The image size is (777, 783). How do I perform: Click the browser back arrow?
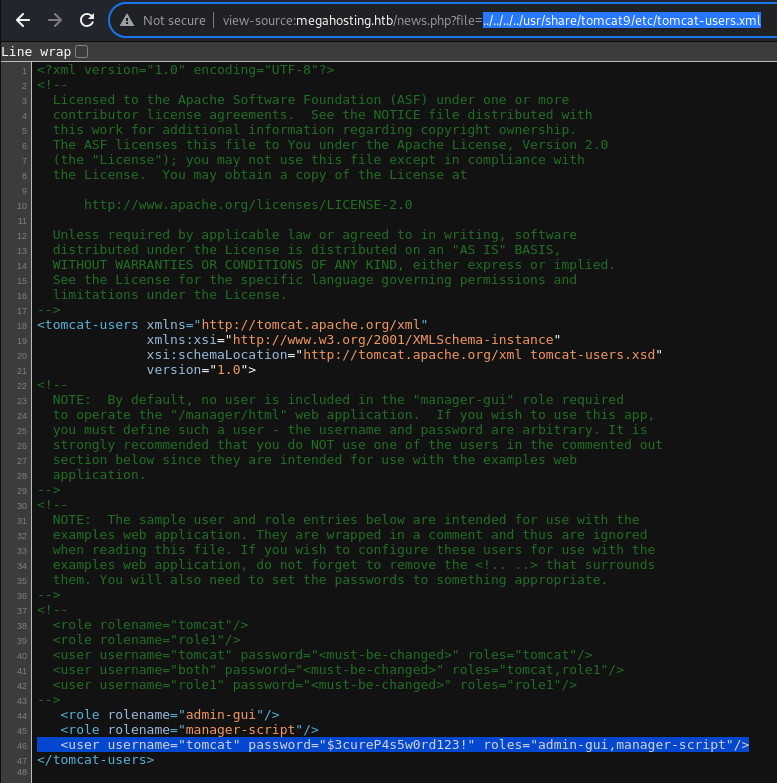point(23,20)
